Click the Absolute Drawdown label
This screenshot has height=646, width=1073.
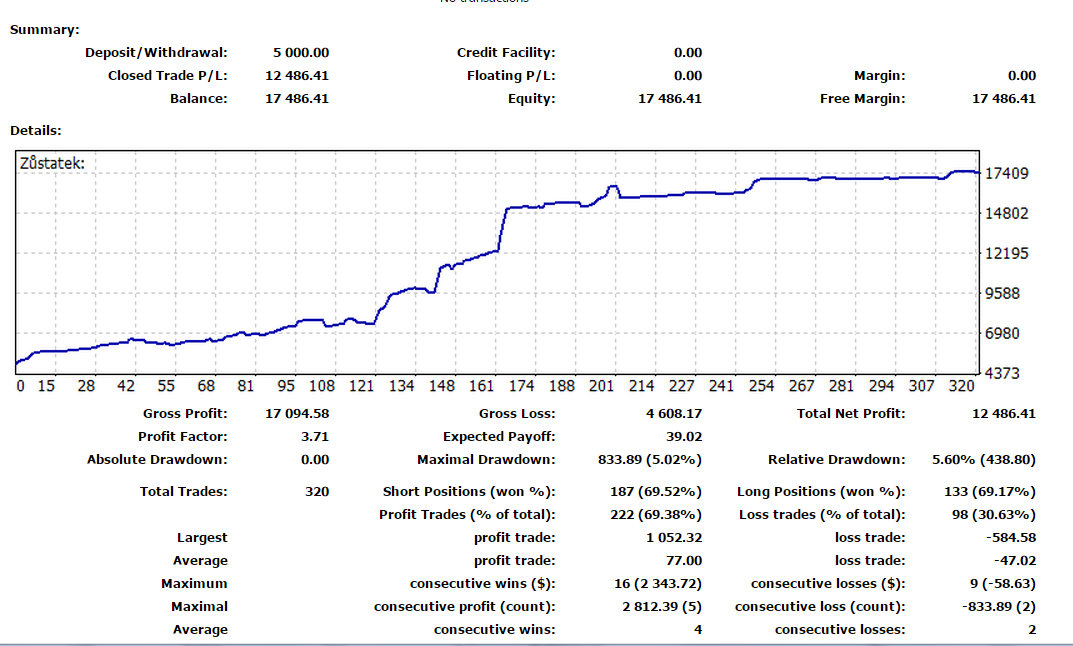pyautogui.click(x=157, y=460)
